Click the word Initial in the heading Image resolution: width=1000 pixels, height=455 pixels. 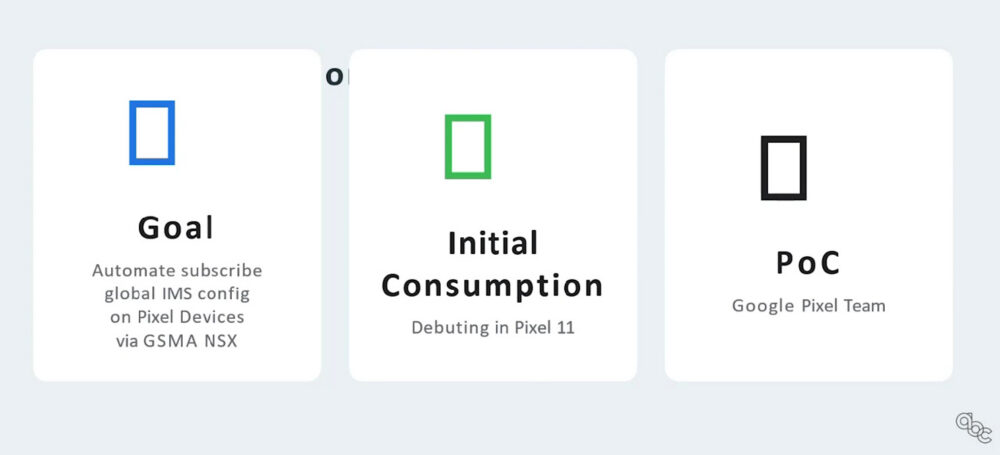pos(493,243)
